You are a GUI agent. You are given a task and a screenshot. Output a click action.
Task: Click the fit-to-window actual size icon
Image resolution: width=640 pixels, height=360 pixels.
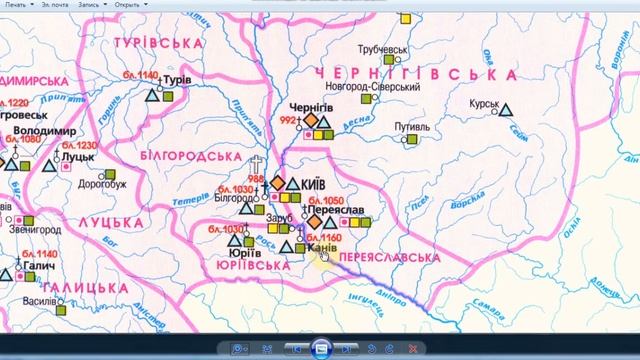267,349
